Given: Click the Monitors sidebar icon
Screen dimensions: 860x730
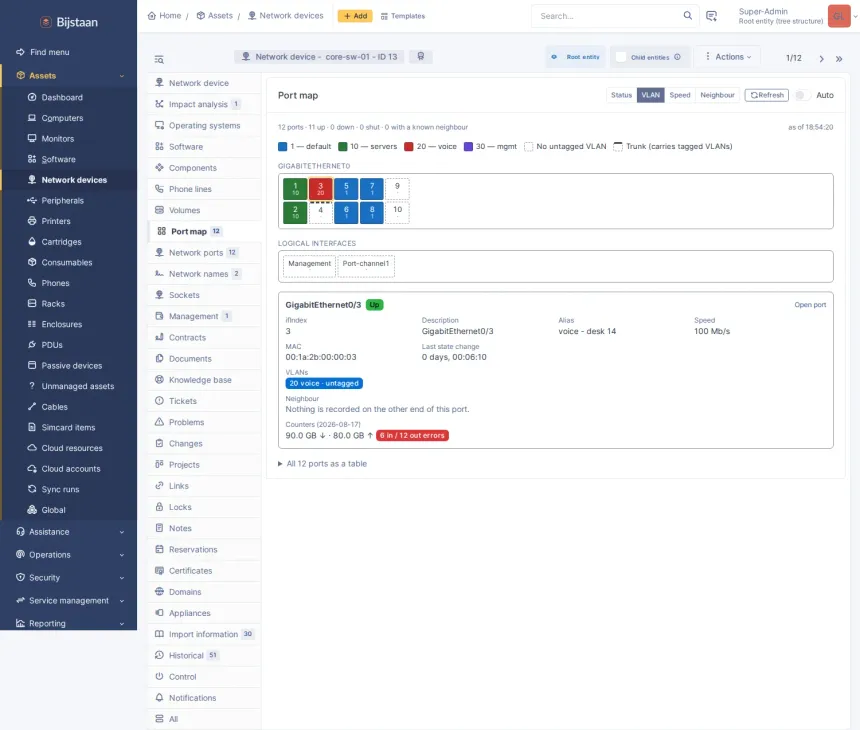Looking at the screenshot, I should point(32,138).
